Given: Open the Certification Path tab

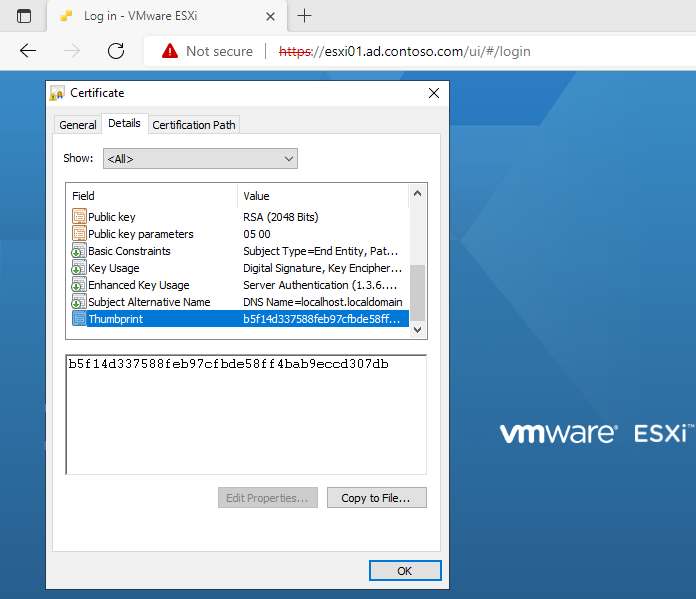Looking at the screenshot, I should coord(194,125).
